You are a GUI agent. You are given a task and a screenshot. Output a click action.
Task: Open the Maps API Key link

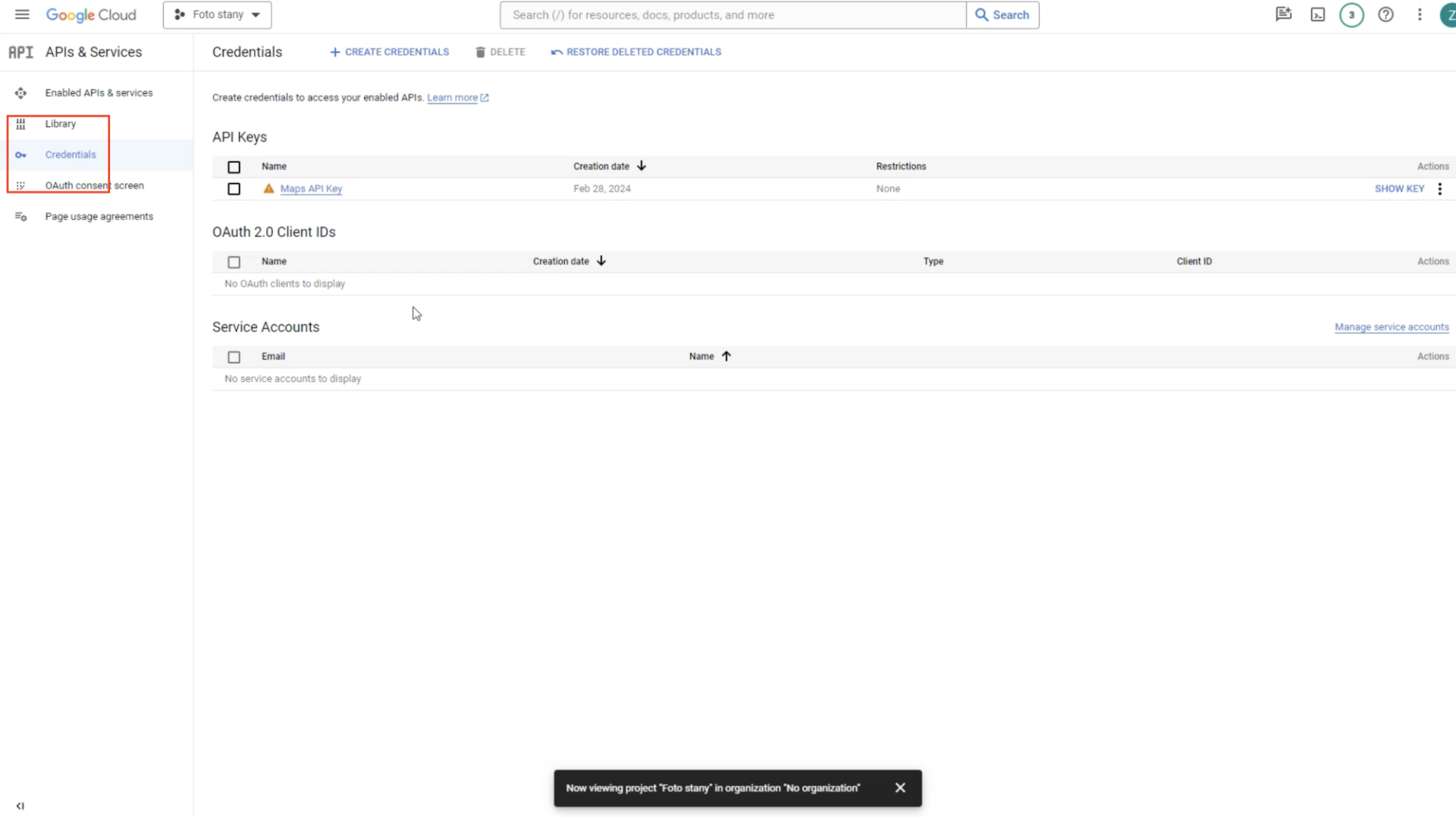(311, 189)
